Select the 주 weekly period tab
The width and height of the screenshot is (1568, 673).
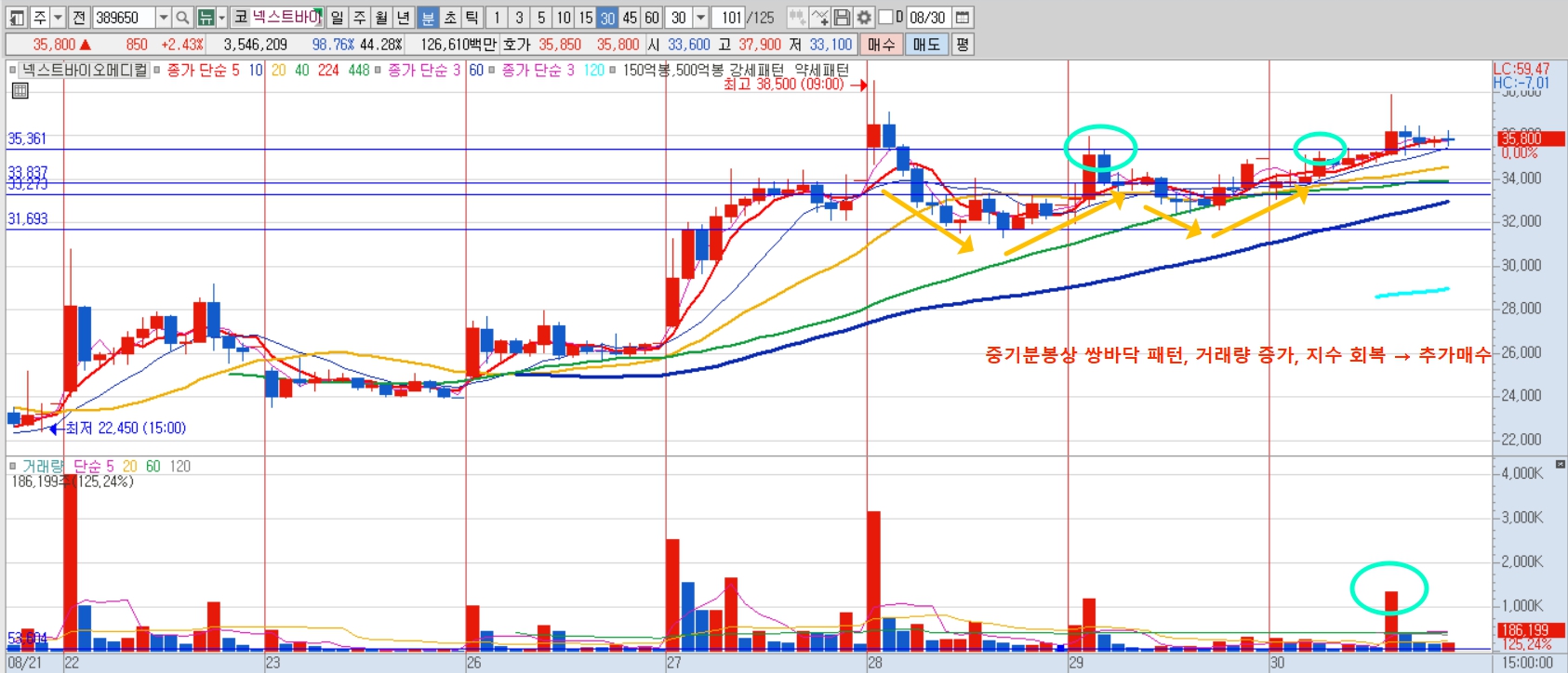click(x=359, y=18)
